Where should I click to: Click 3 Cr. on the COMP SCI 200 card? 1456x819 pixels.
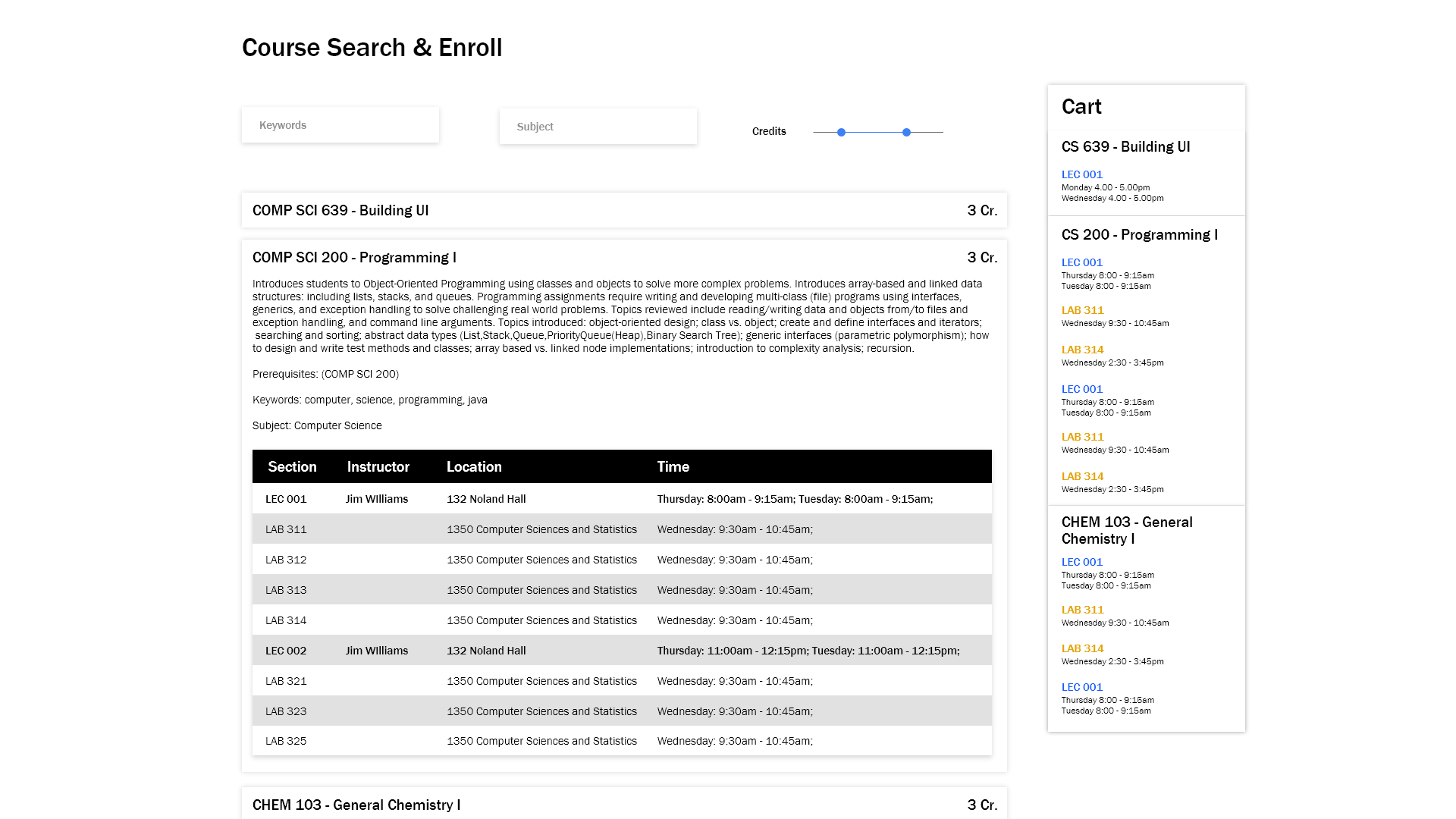(x=982, y=257)
